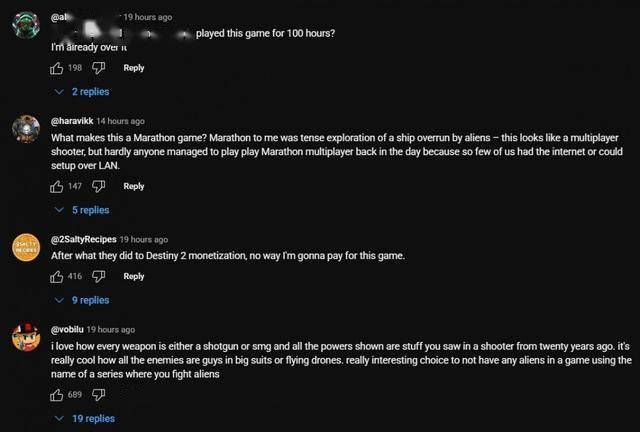This screenshot has width=640, height=432.
Task: Dislike the first comment about 100 hours
Action: pyautogui.click(x=98, y=68)
